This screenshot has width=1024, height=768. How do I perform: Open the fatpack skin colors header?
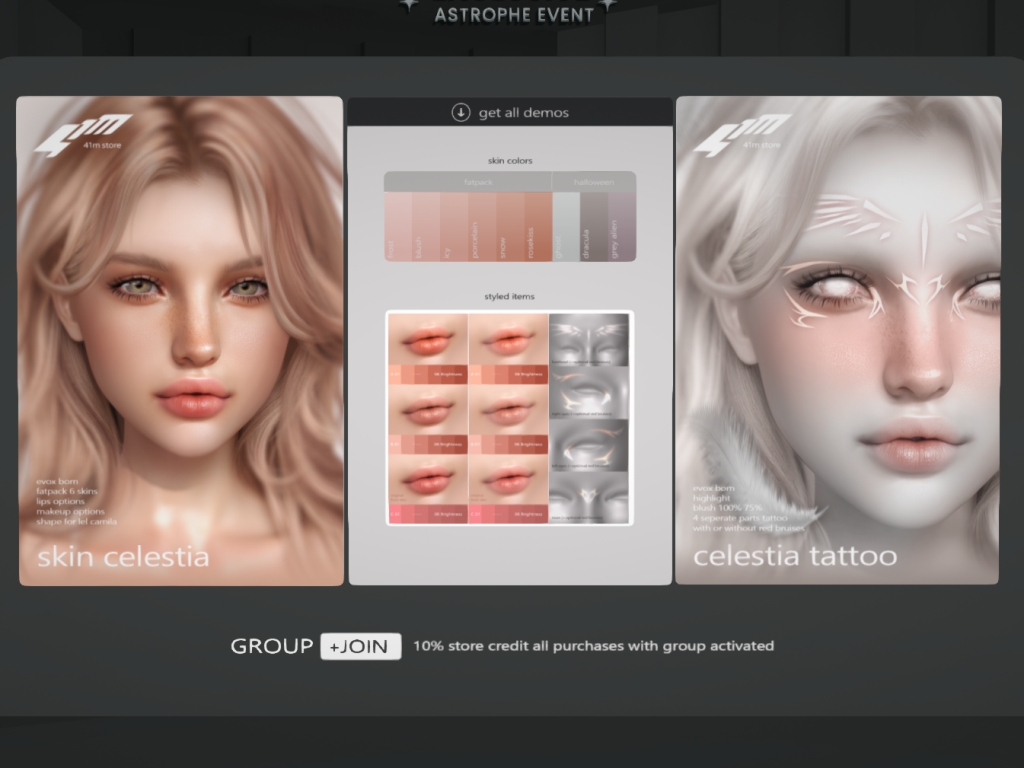(x=468, y=182)
